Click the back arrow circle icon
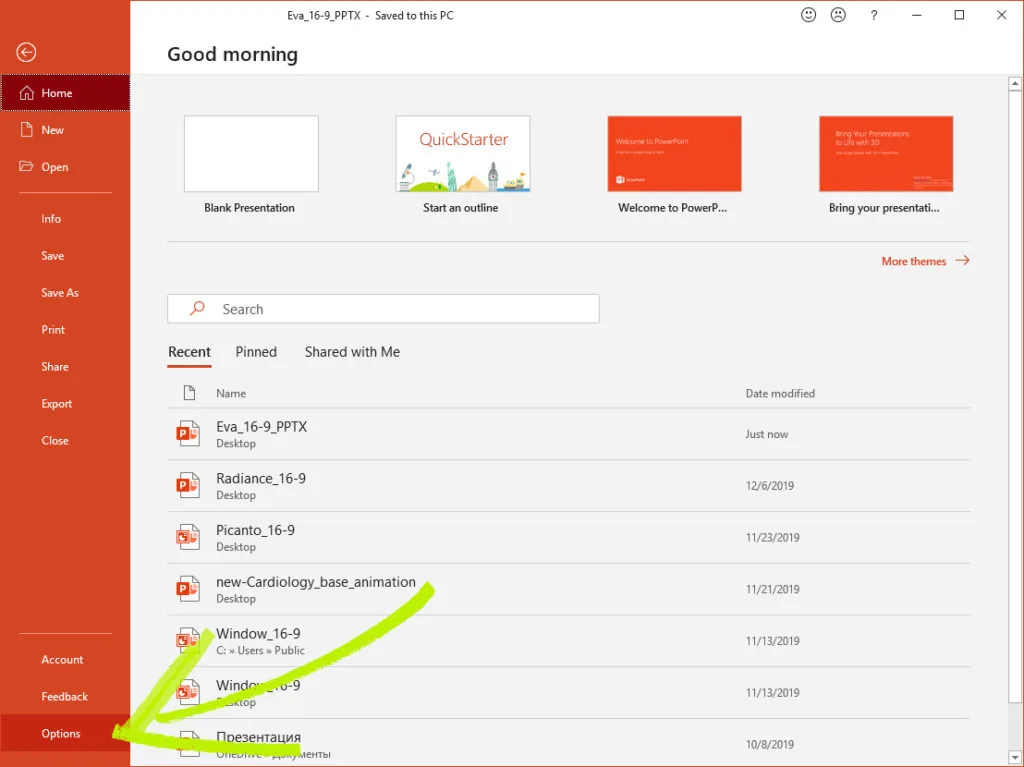 click(x=26, y=52)
